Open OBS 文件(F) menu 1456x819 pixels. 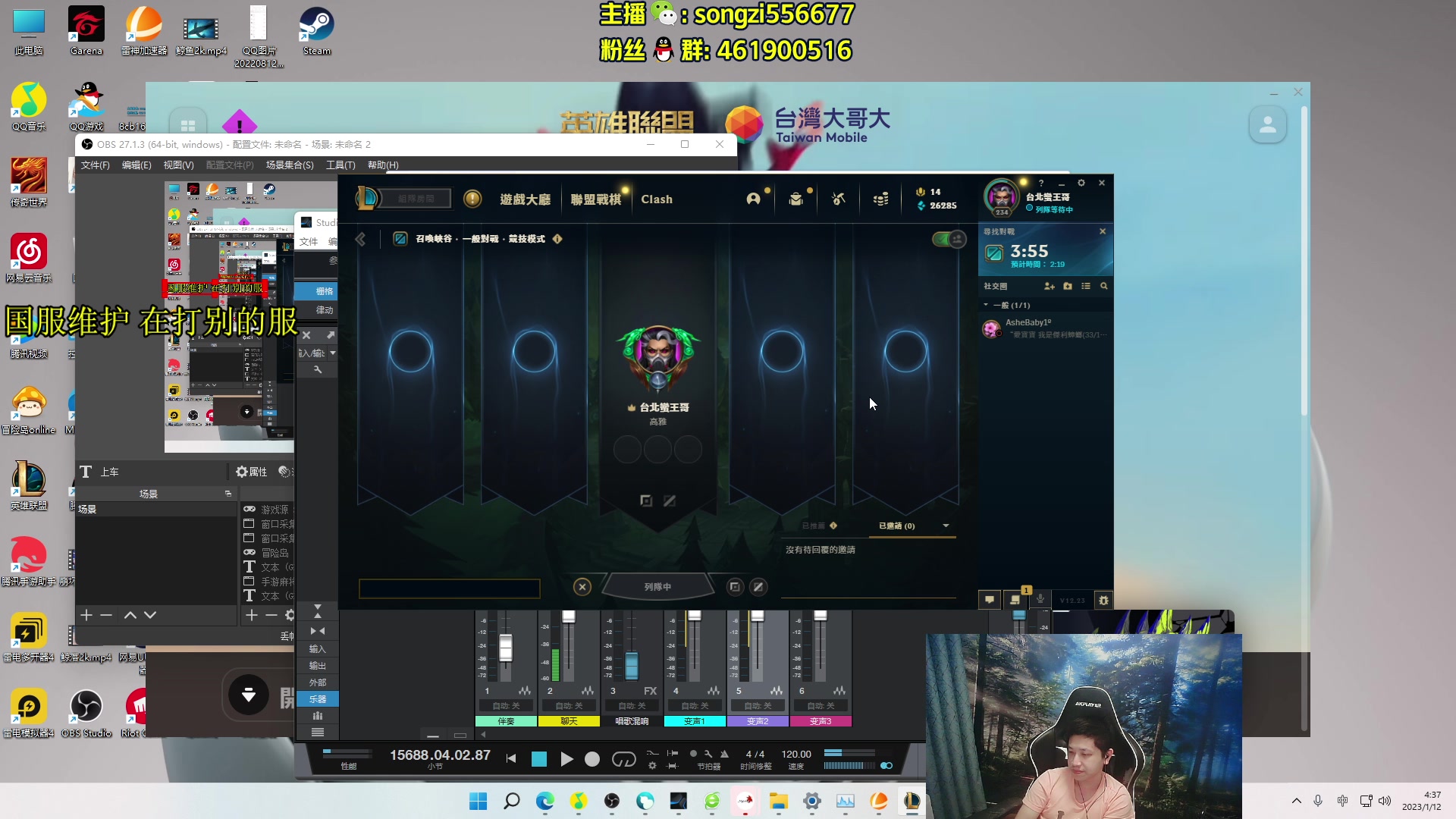coord(96,165)
